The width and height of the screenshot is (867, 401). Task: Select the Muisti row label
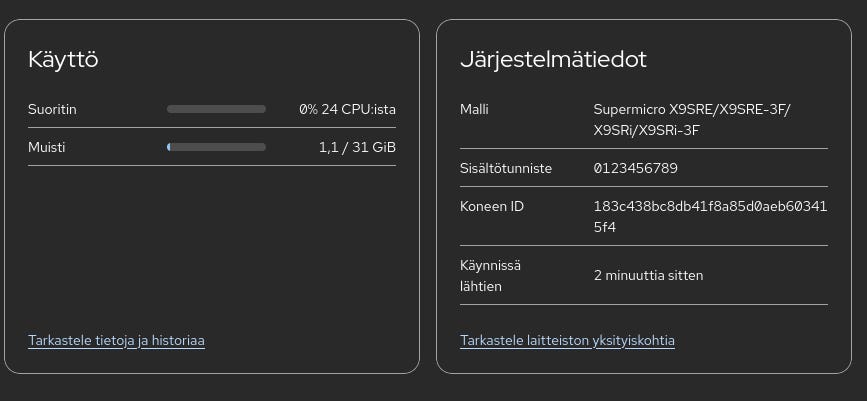(x=46, y=147)
